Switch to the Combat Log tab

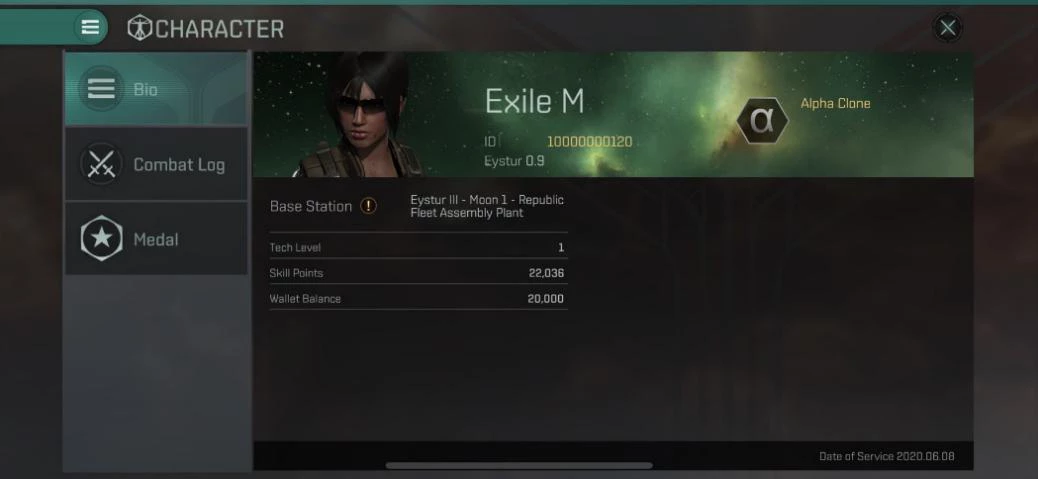pos(156,164)
